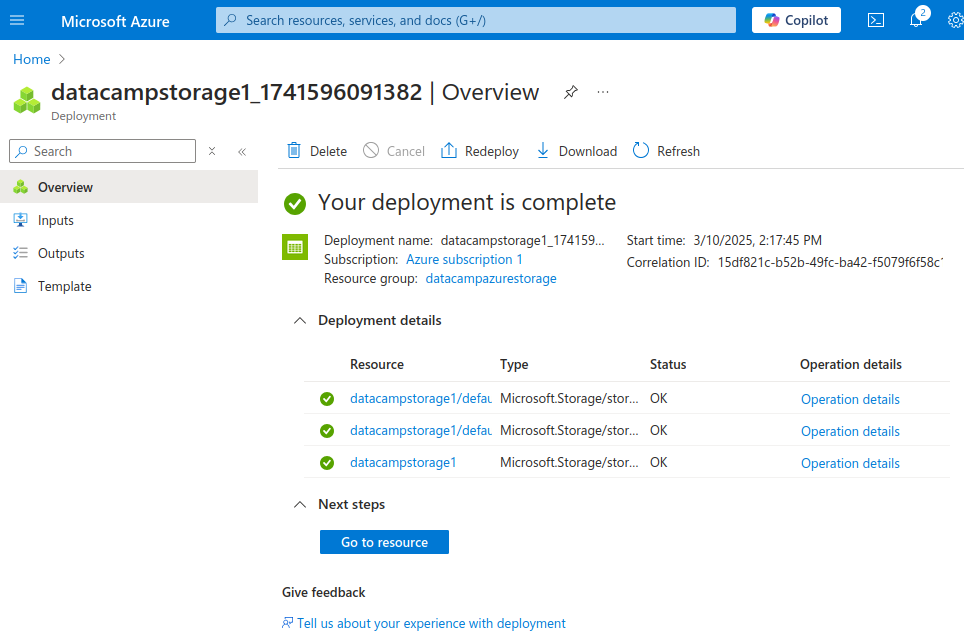
Task: Click the Template document icon in the sidebar
Action: point(20,286)
